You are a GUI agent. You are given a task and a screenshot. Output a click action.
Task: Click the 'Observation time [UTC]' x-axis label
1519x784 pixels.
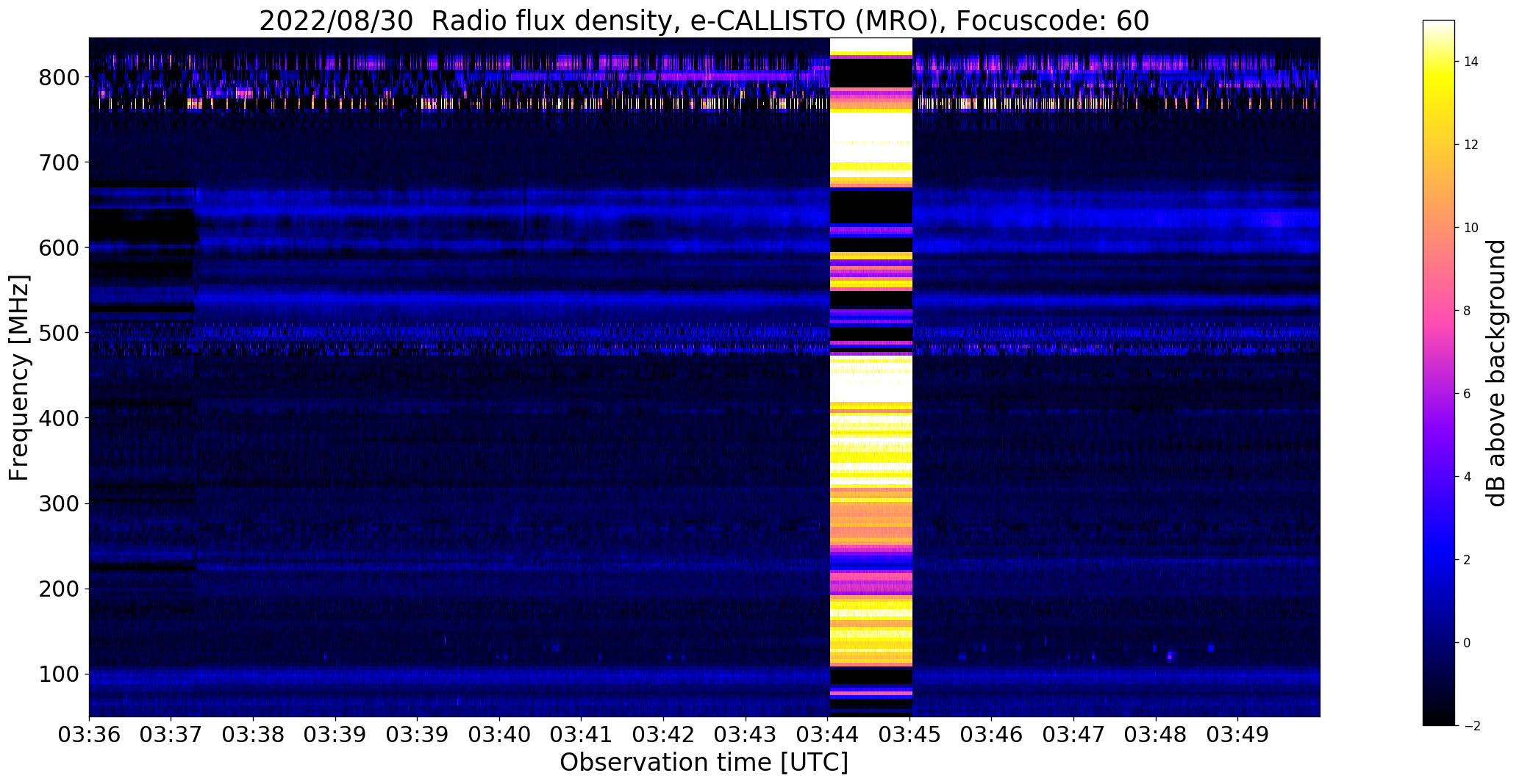pyautogui.click(x=704, y=763)
